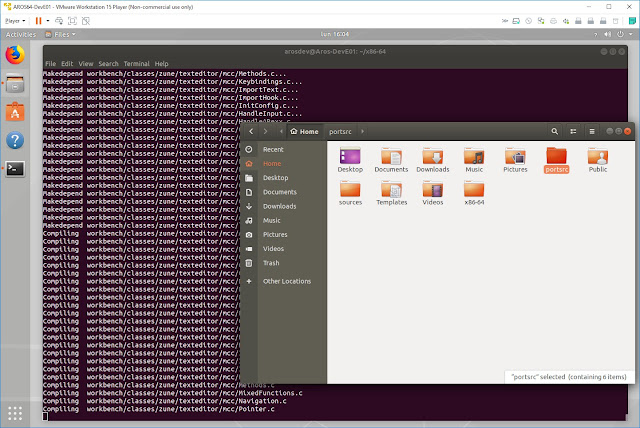The image size is (640, 428).
Task: Click the left path-scroll arrow before Home
Action: (281, 131)
